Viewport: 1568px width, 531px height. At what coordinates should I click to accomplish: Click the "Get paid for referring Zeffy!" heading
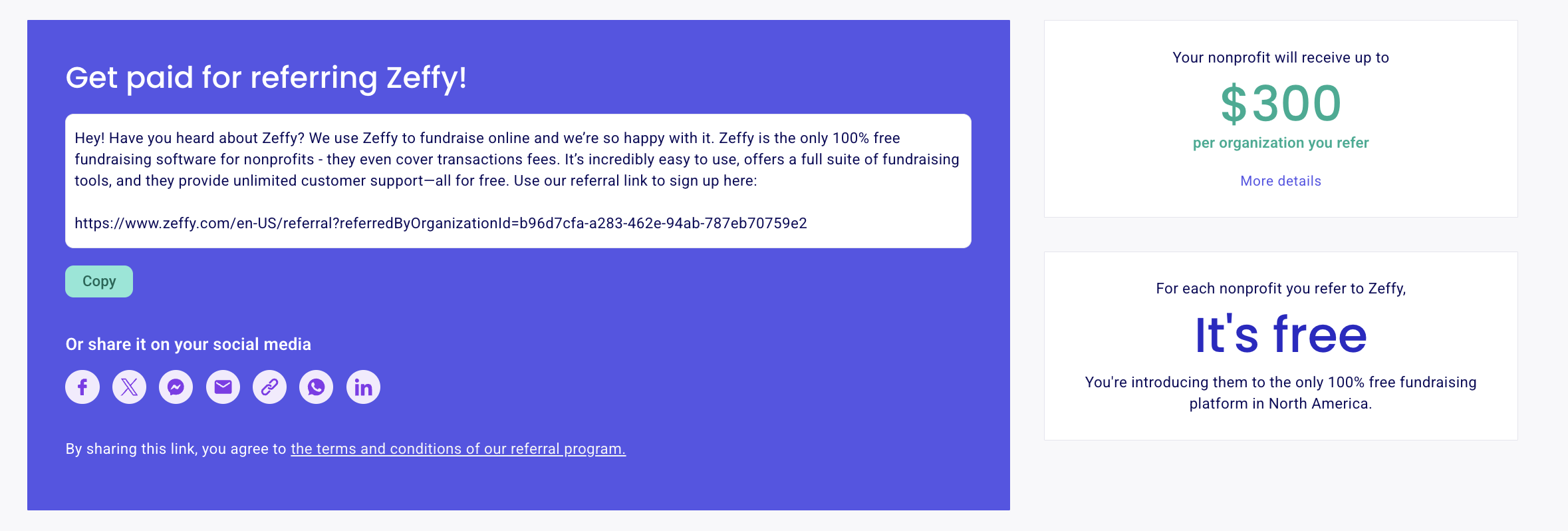(x=266, y=78)
